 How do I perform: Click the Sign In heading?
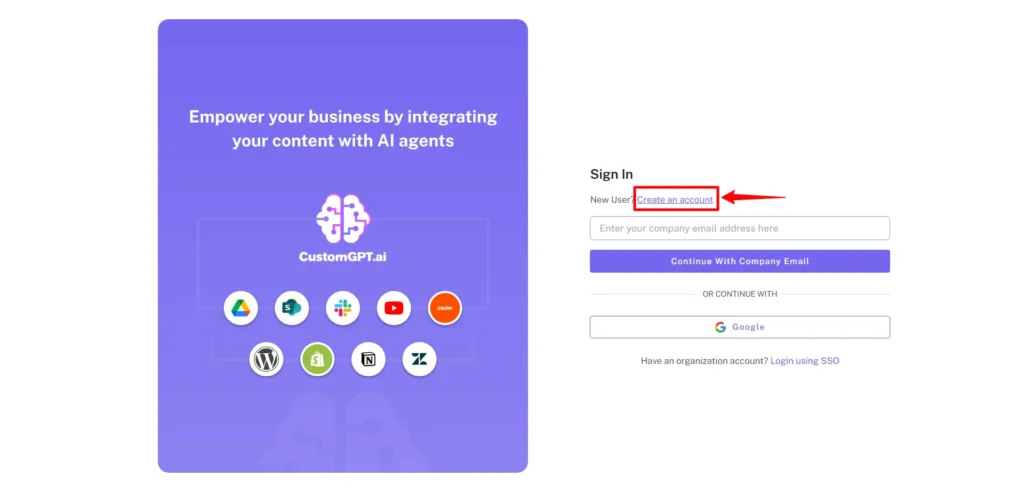coord(611,174)
